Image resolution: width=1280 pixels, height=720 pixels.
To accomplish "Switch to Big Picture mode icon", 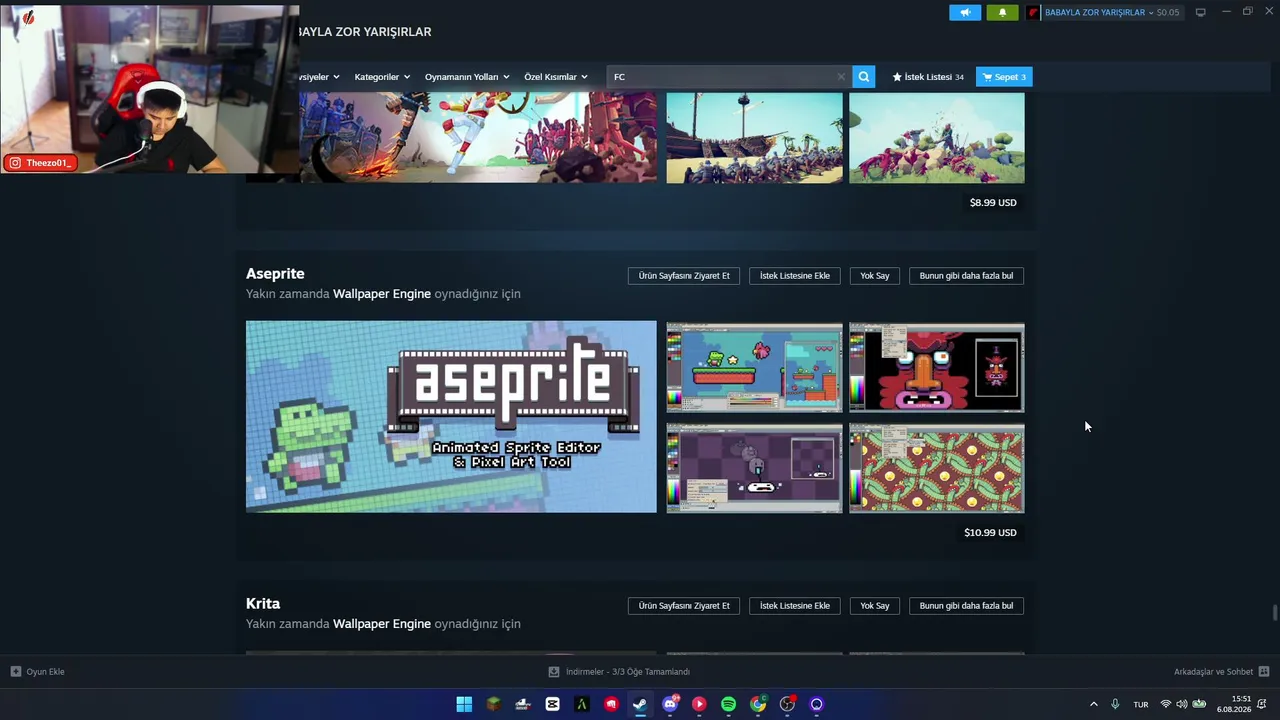I will (1200, 12).
